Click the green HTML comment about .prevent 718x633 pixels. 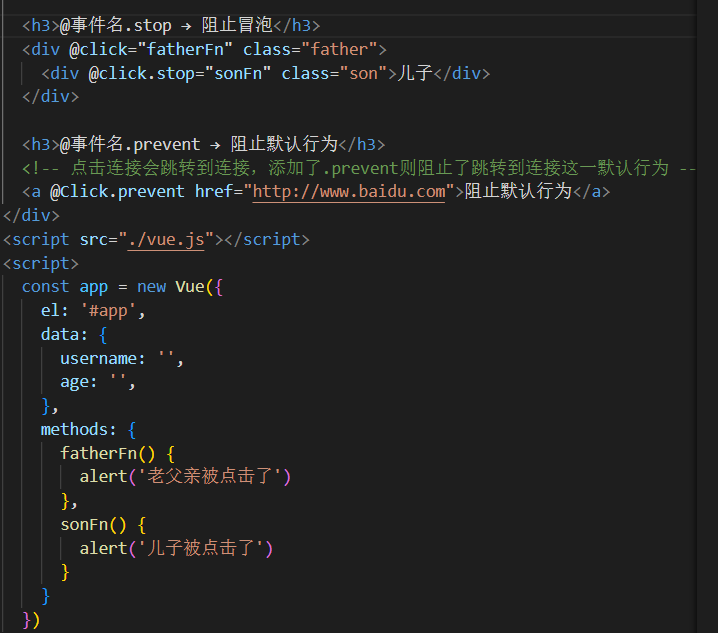click(359, 168)
